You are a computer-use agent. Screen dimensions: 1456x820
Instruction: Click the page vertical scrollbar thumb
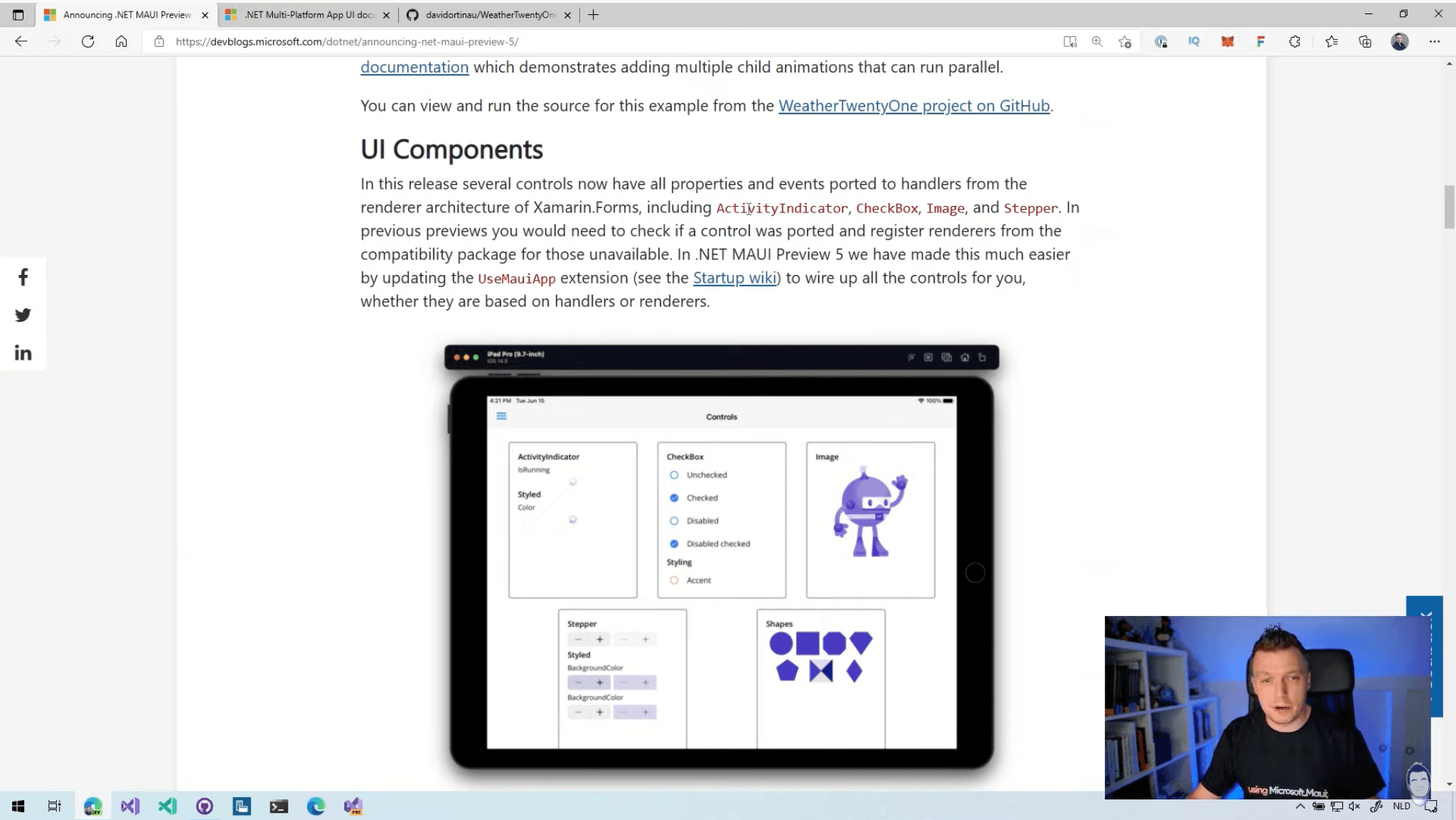[x=1449, y=207]
